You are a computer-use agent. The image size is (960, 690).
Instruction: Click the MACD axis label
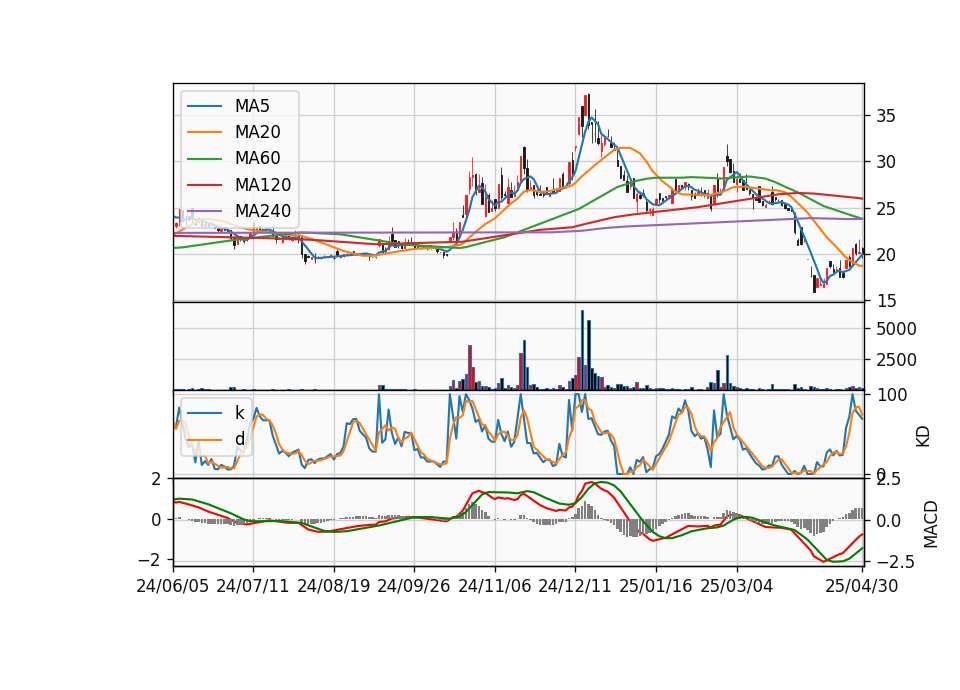click(931, 524)
